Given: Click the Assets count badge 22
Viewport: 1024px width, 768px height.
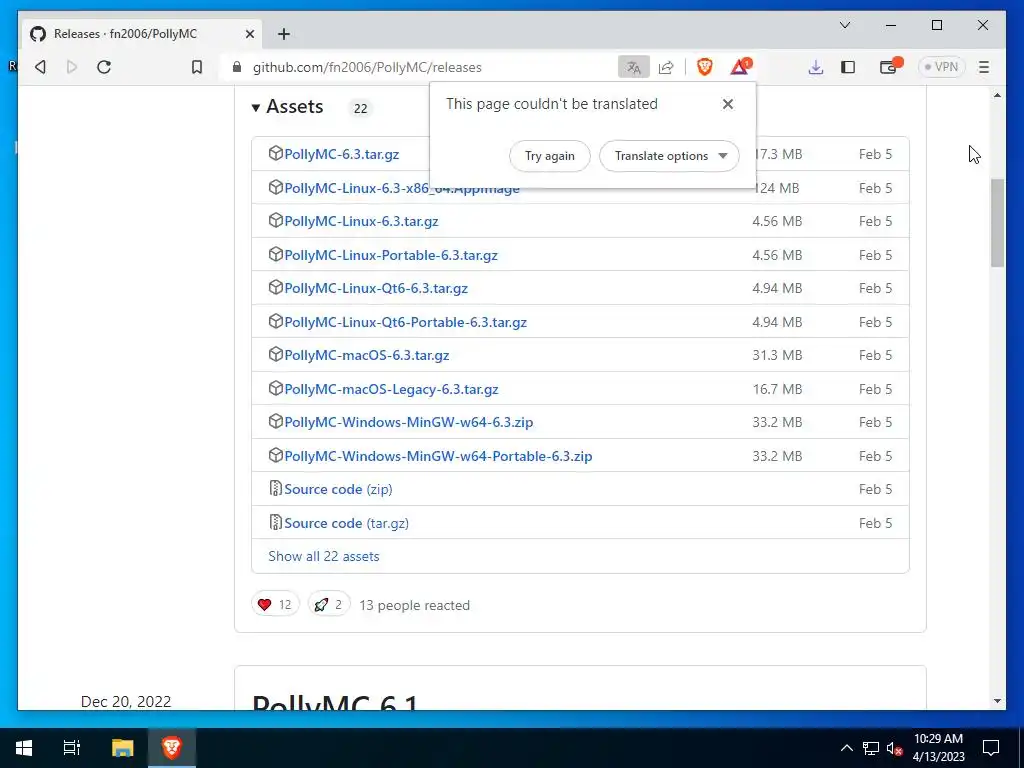Looking at the screenshot, I should click(360, 108).
